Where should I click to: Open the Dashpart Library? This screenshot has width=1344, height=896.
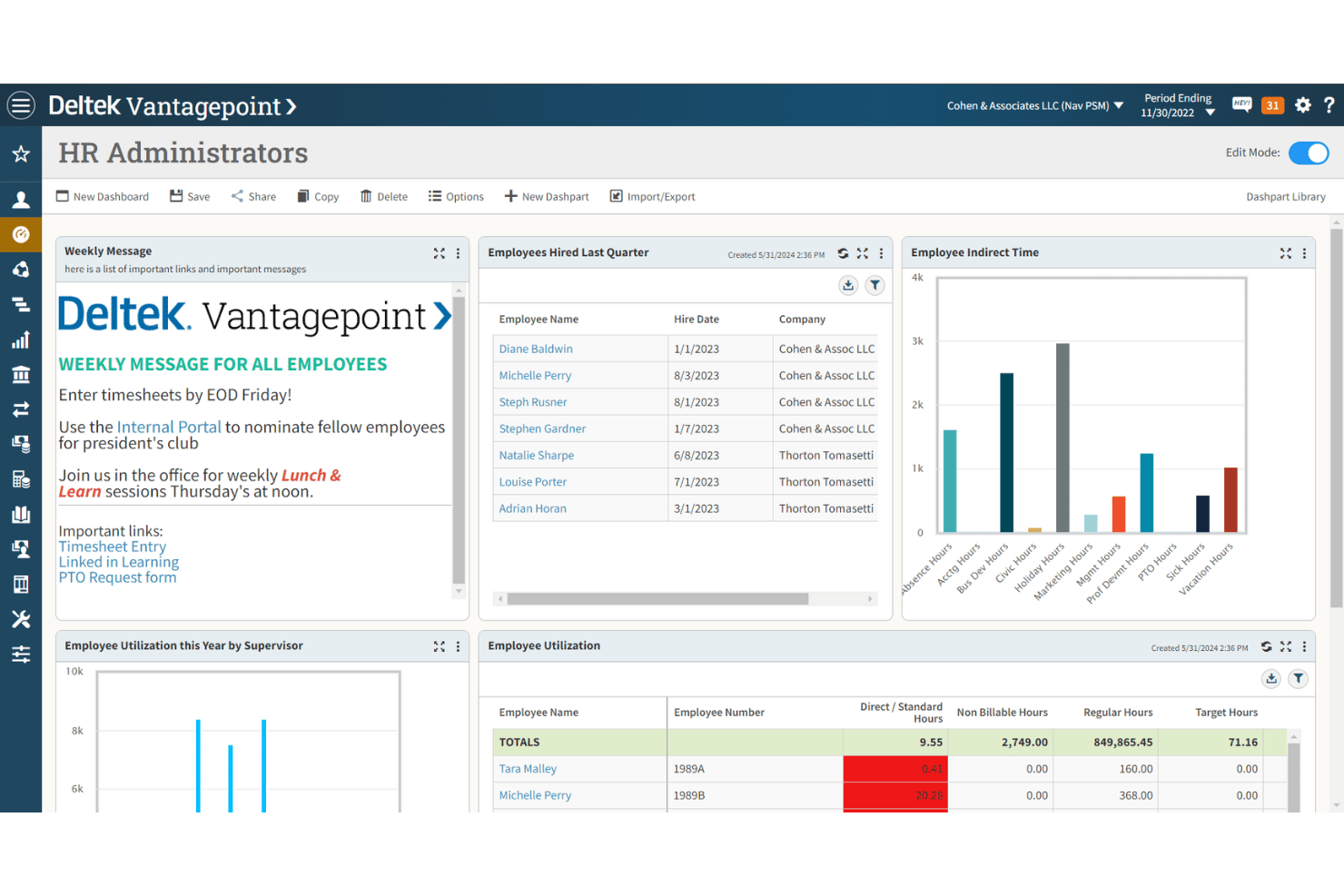tap(1285, 196)
